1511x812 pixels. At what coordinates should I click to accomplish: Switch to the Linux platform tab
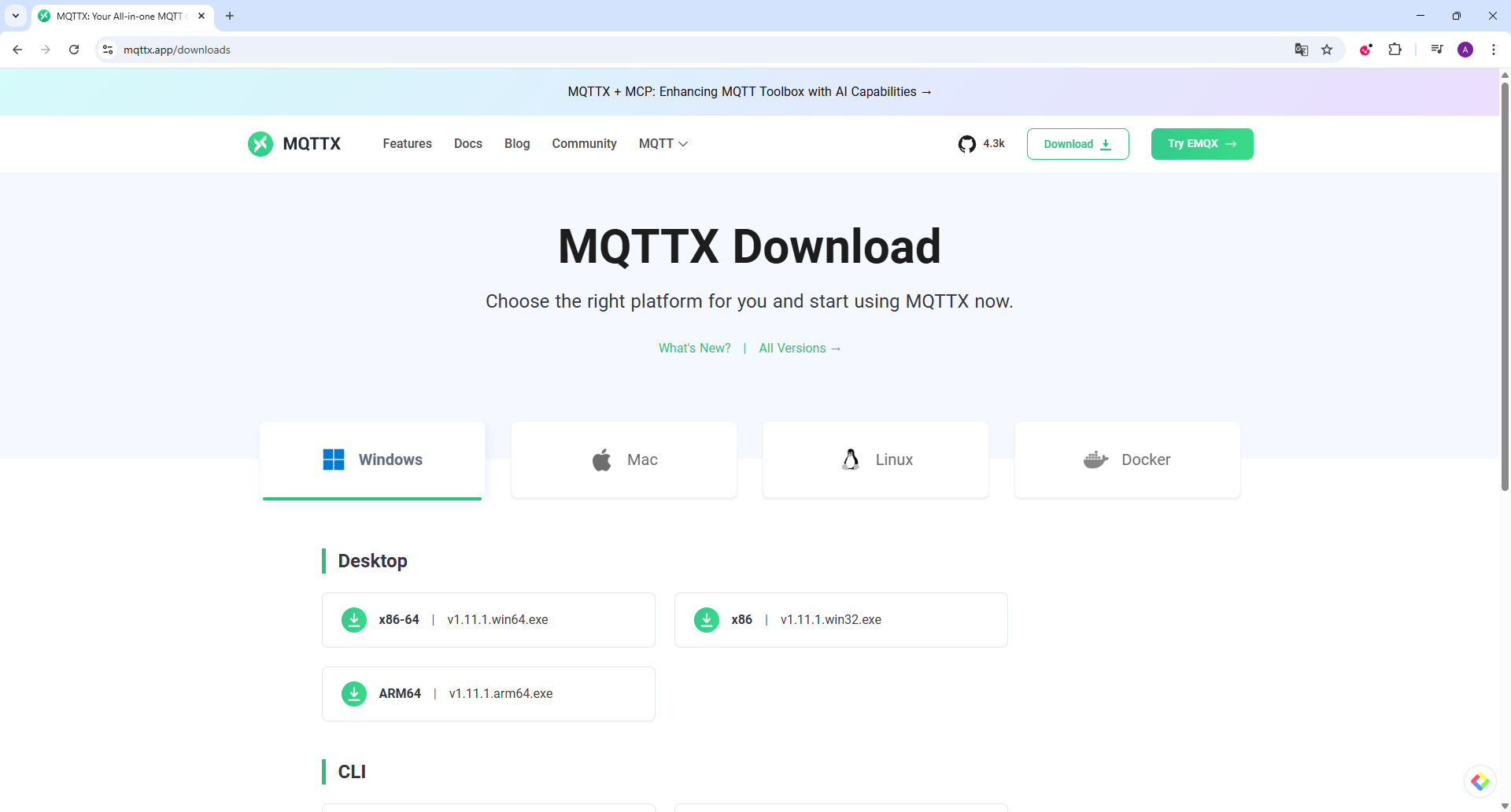point(876,460)
